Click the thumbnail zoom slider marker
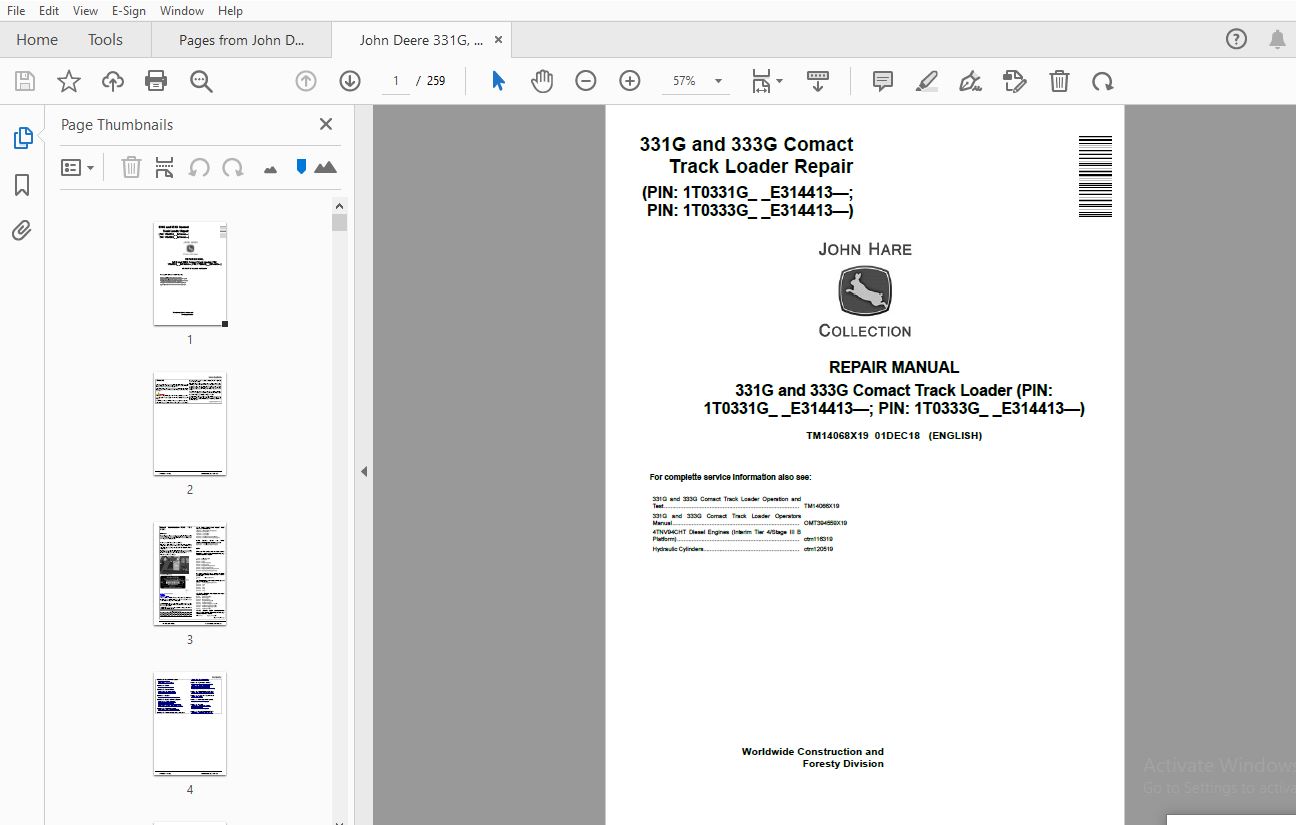The width and height of the screenshot is (1296, 825). (x=301, y=167)
